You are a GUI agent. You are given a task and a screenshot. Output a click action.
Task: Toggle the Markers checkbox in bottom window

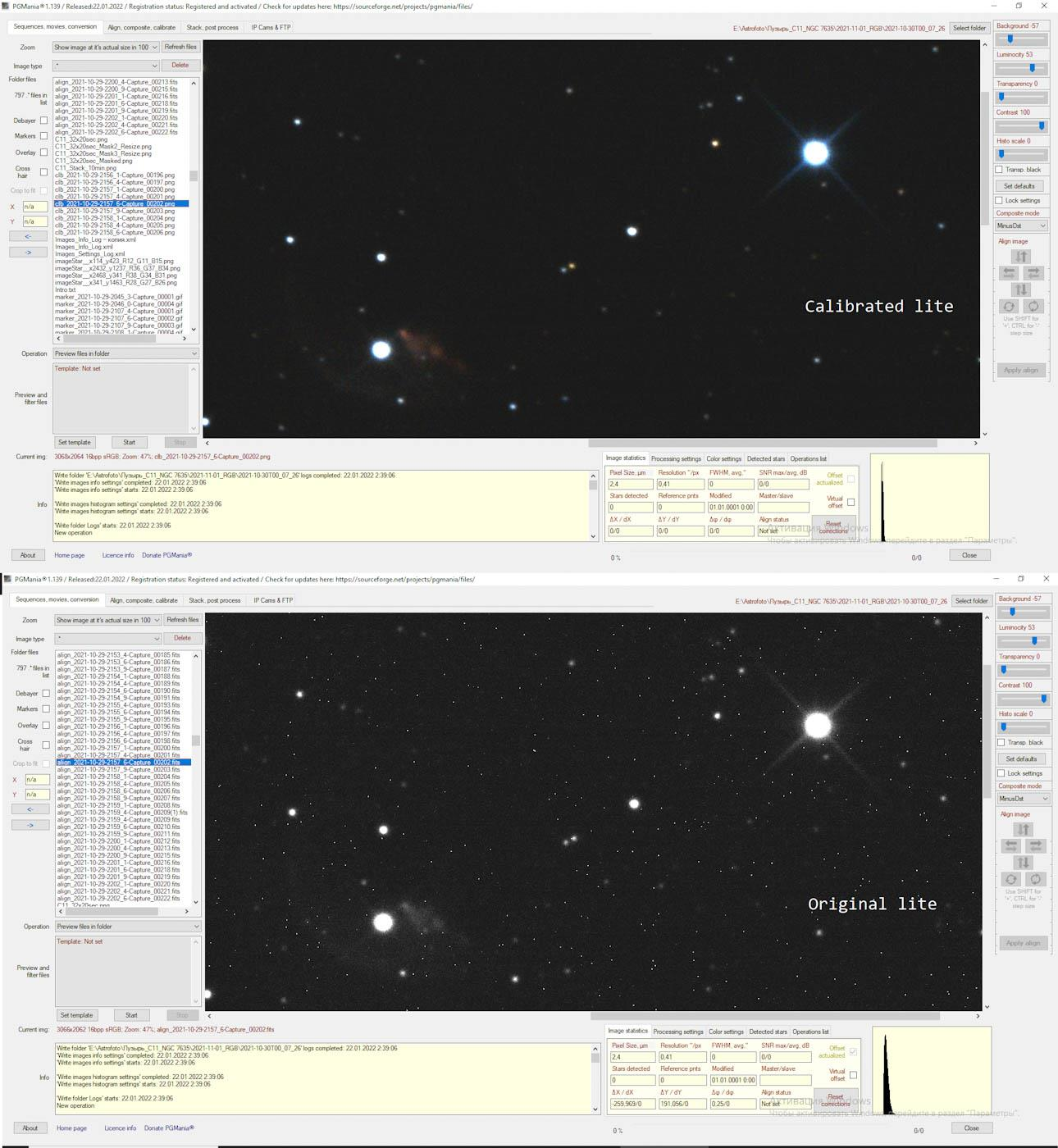coord(46,709)
